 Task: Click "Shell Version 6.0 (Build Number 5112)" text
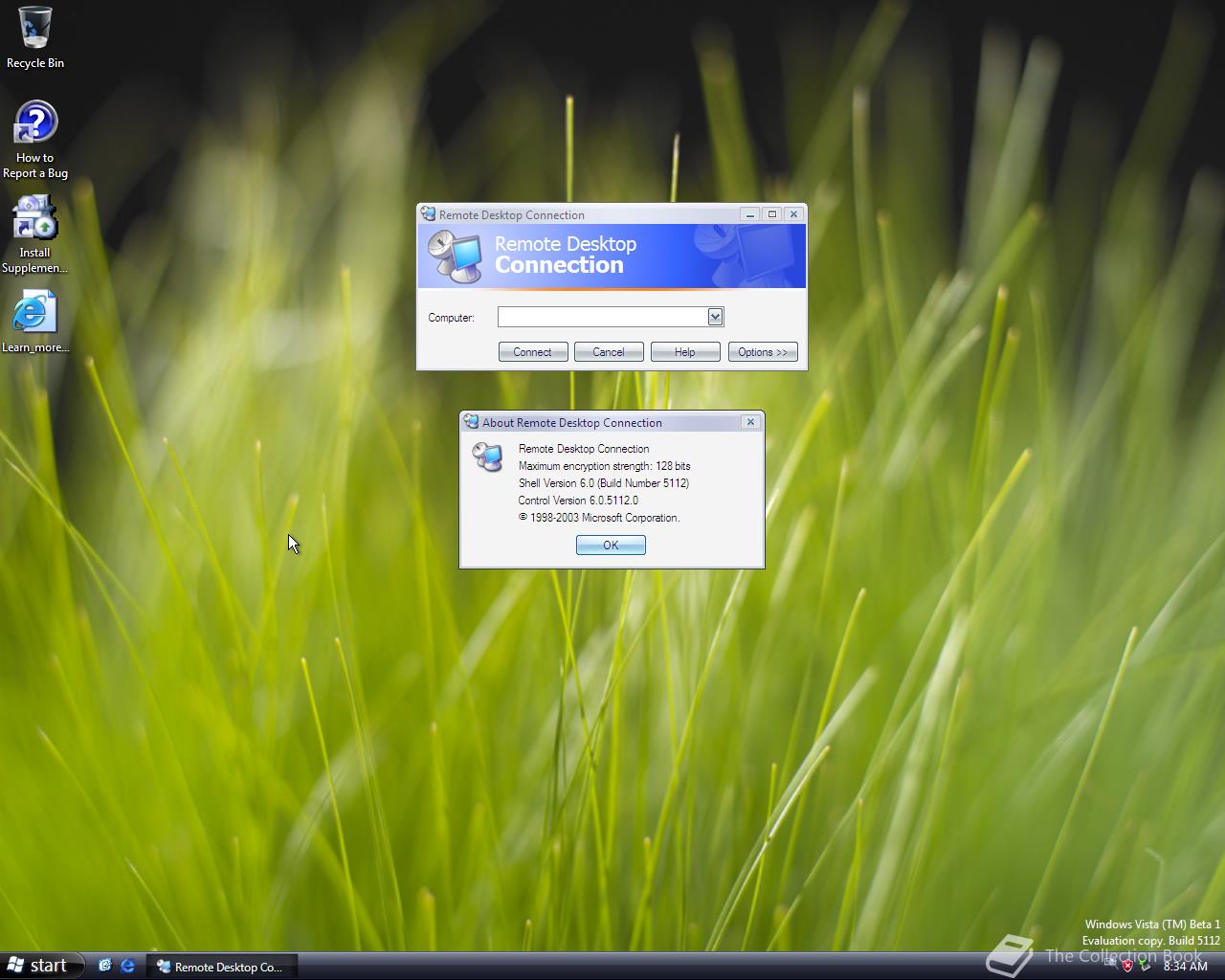[x=604, y=483]
